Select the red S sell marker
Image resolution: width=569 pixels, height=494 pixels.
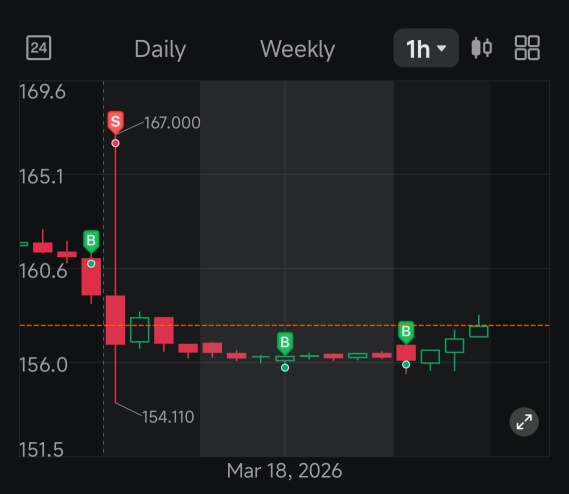(x=115, y=122)
